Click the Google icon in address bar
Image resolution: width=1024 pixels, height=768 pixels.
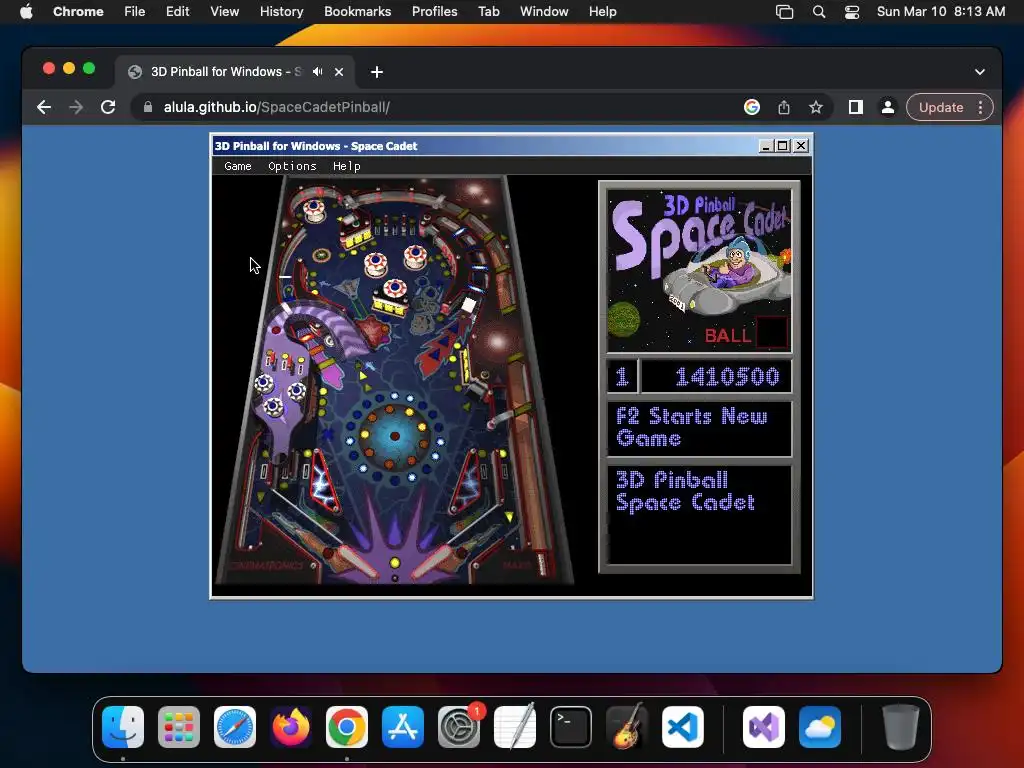point(752,107)
